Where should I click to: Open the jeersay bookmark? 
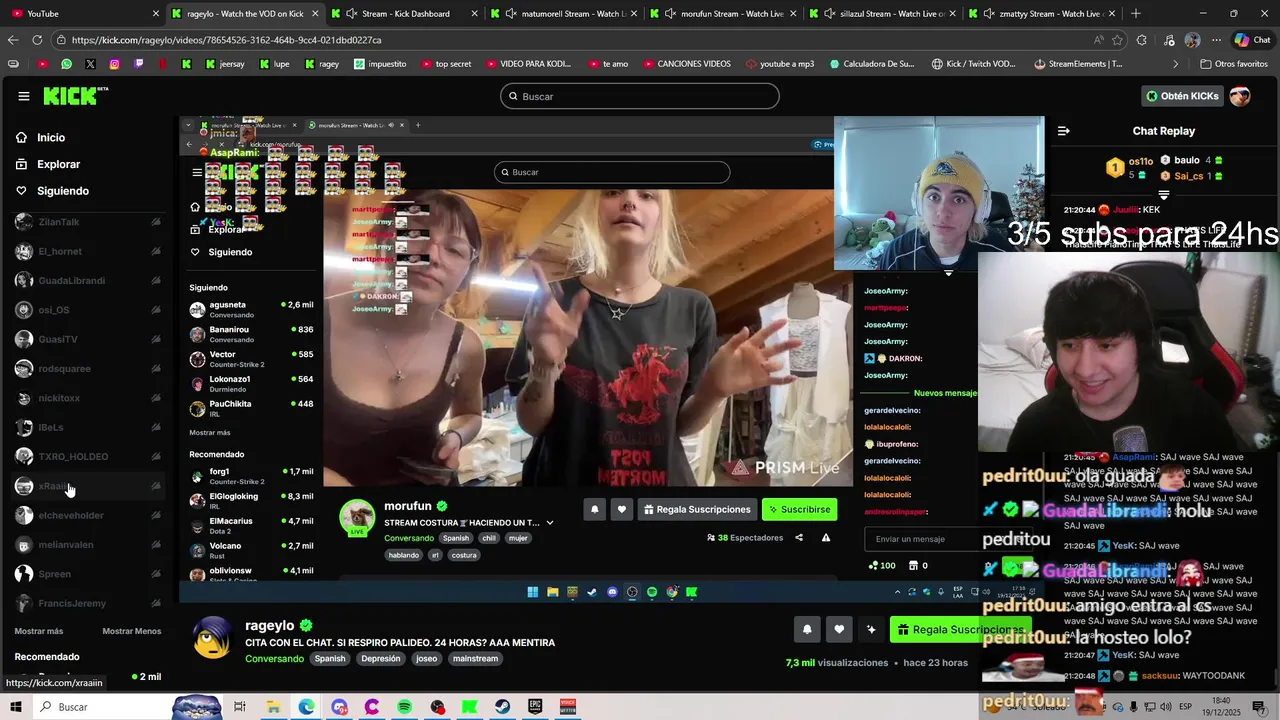(224, 63)
